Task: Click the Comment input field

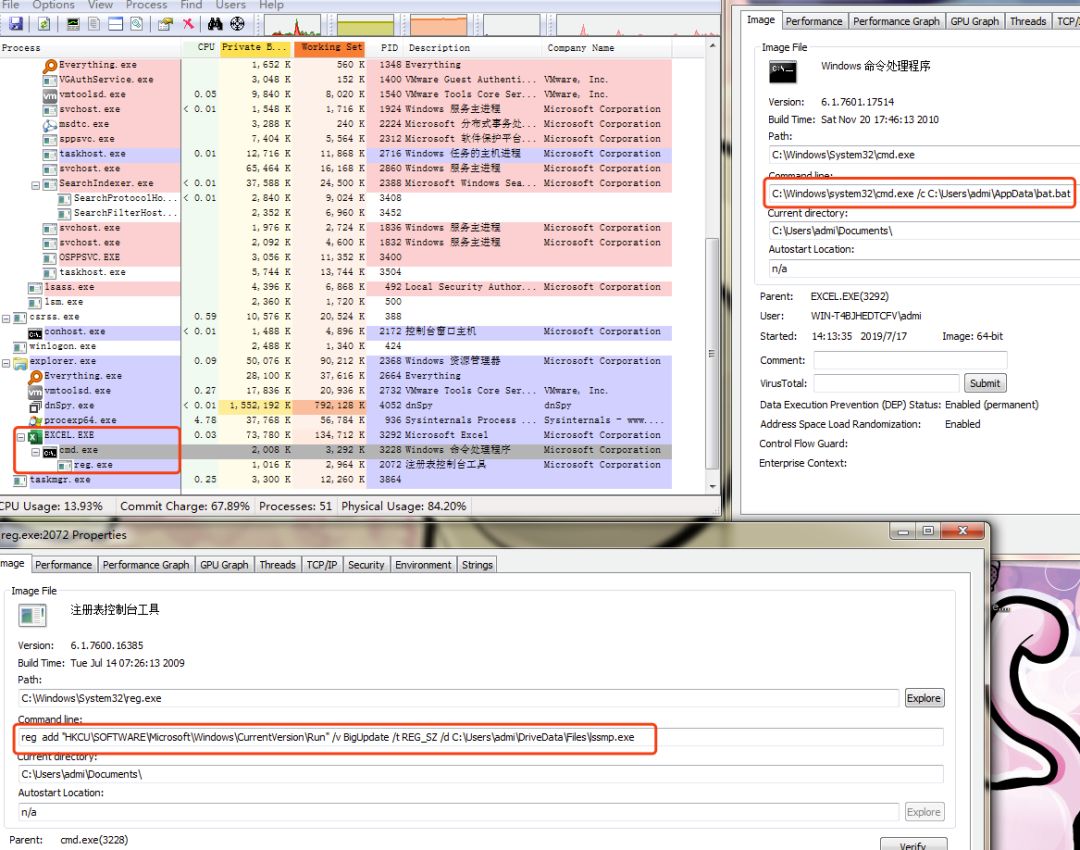Action: click(910, 360)
